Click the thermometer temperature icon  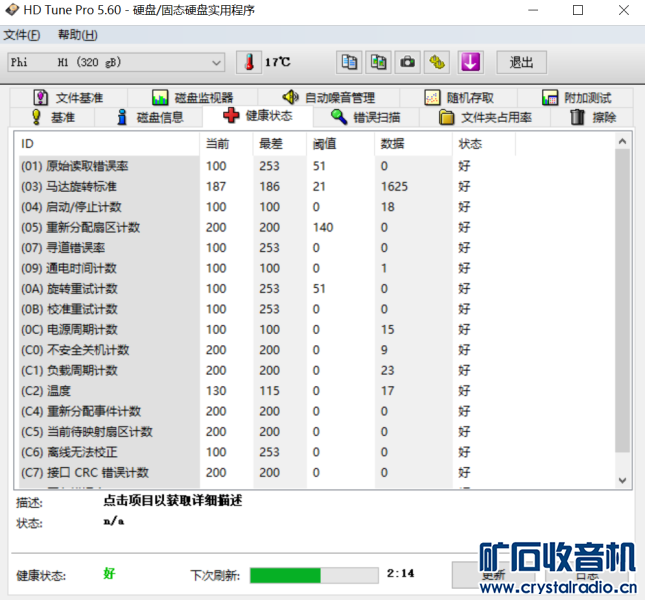click(x=249, y=63)
